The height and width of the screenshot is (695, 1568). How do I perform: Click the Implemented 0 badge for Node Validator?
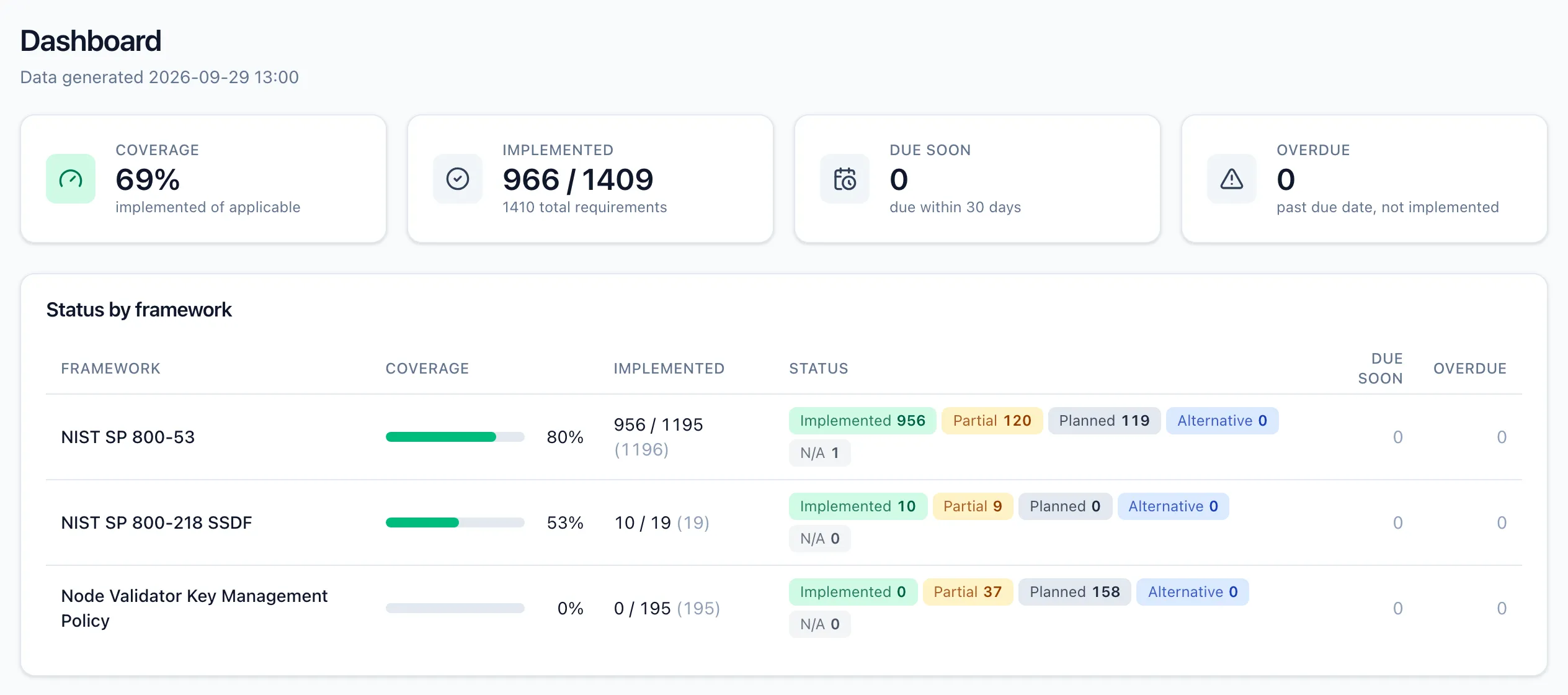853,592
